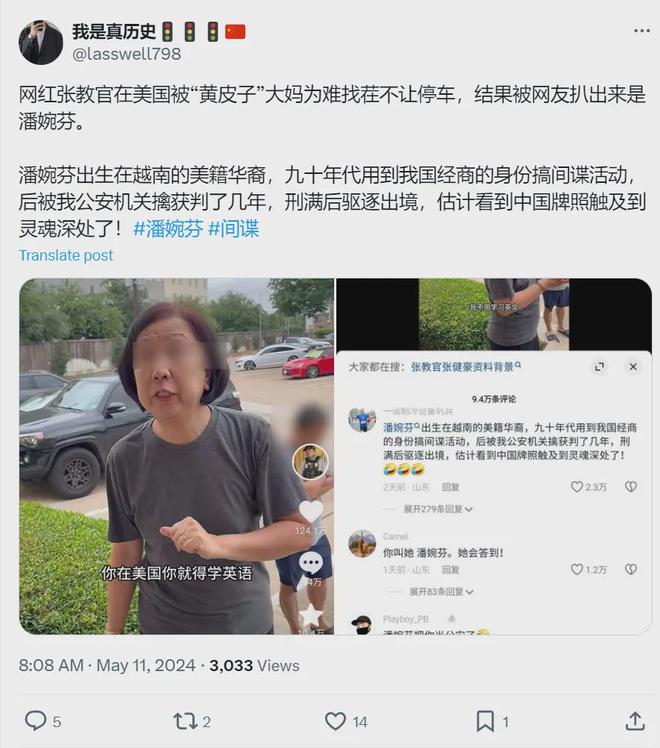Open the #间谍 hashtag
Viewport: 660px width, 748px height.
coord(234,229)
